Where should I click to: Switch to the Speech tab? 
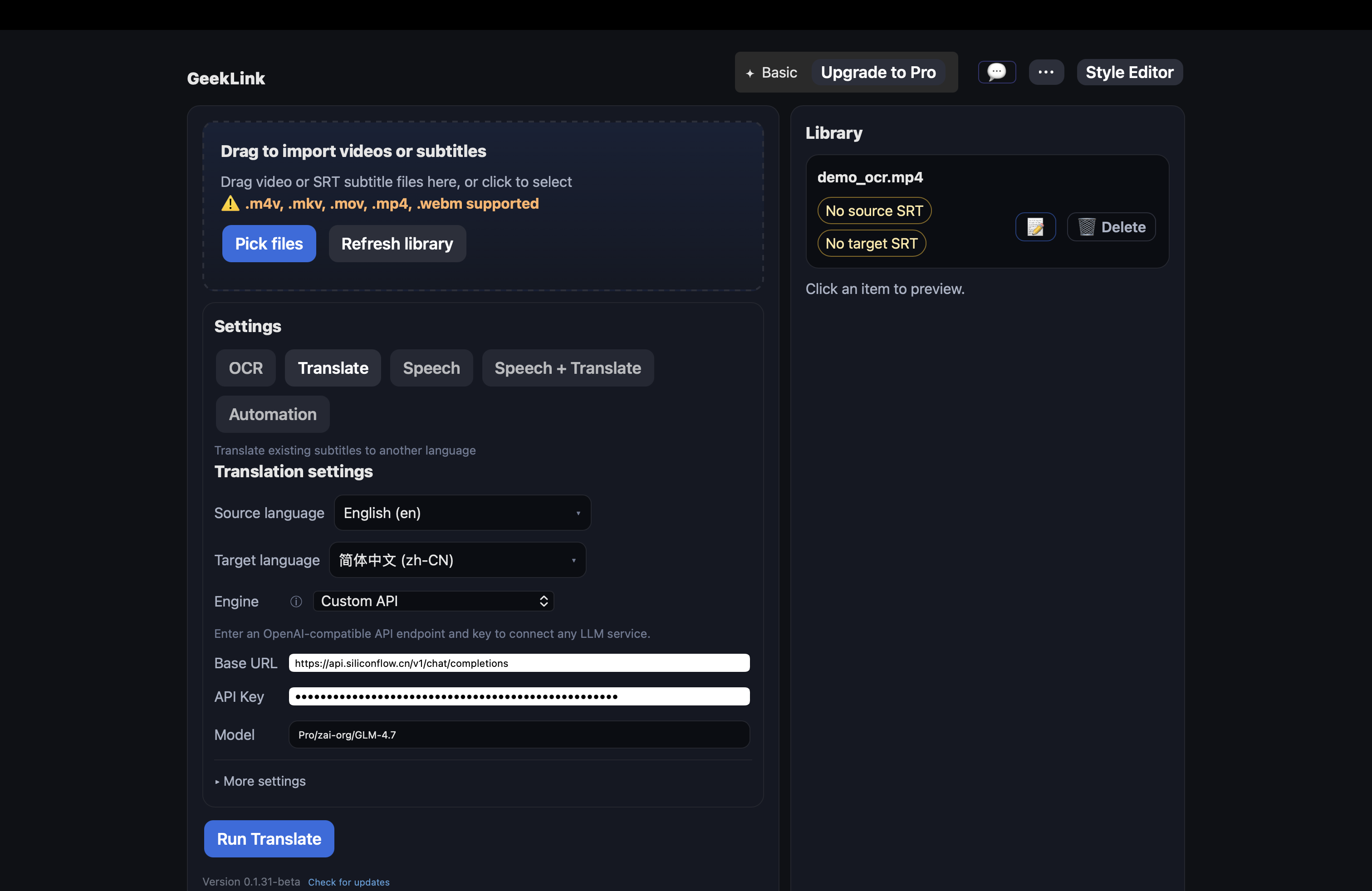(x=431, y=367)
